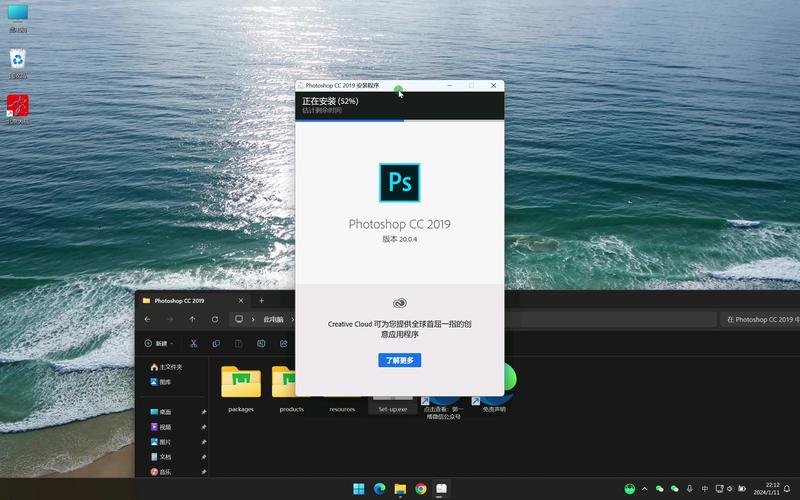Go up one folder level in Explorer
This screenshot has width=800, height=500.
tap(192, 320)
